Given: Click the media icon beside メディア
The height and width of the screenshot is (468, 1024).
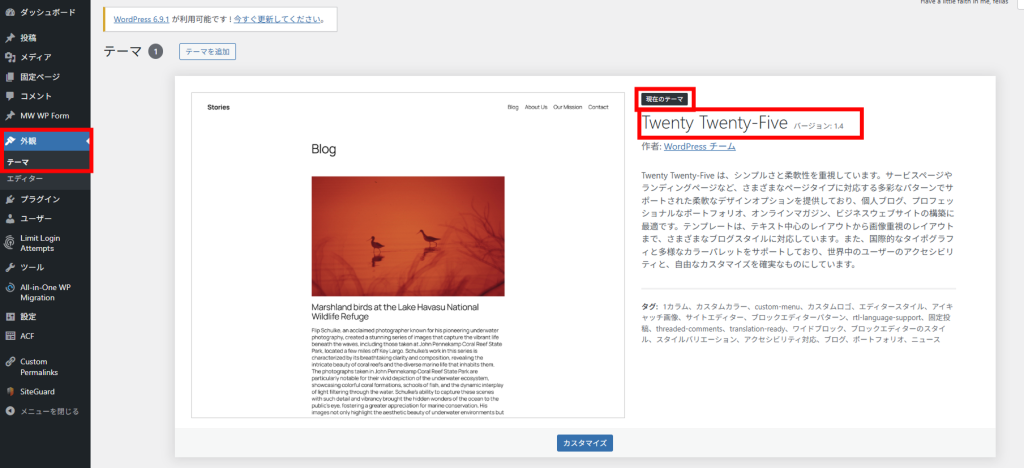Looking at the screenshot, I should [x=10, y=57].
